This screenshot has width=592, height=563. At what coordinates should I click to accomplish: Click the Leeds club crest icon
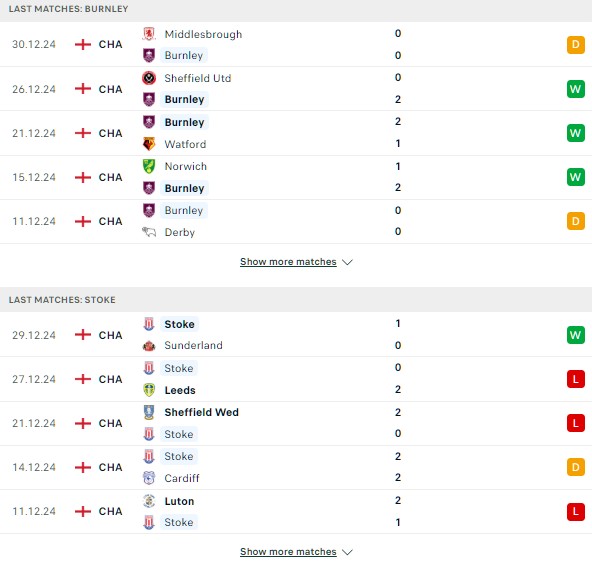149,390
